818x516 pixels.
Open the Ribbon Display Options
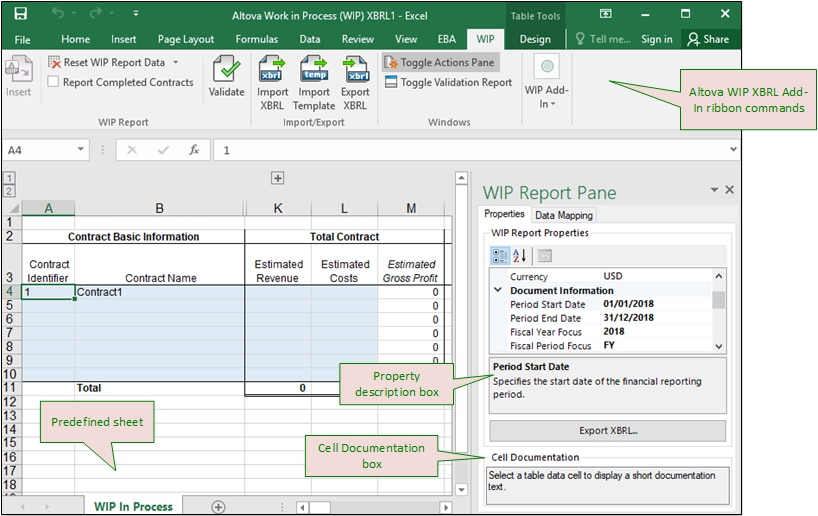click(x=605, y=14)
